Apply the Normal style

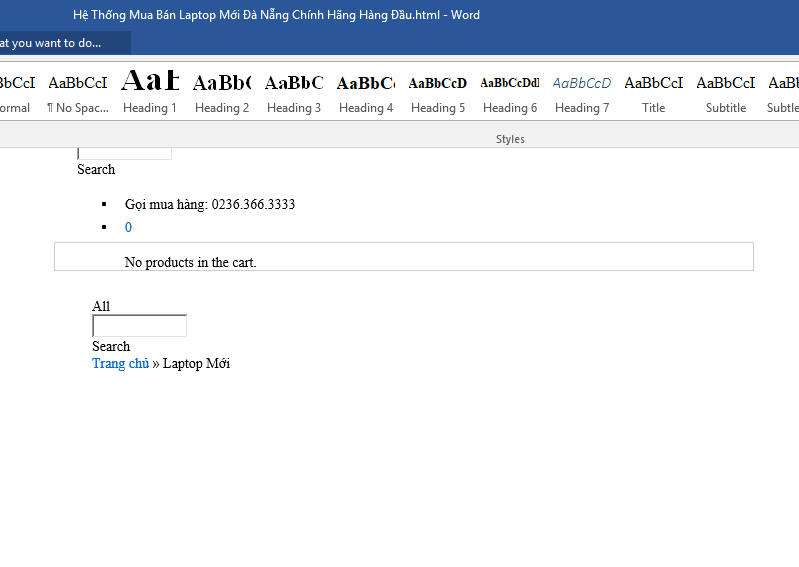17,93
